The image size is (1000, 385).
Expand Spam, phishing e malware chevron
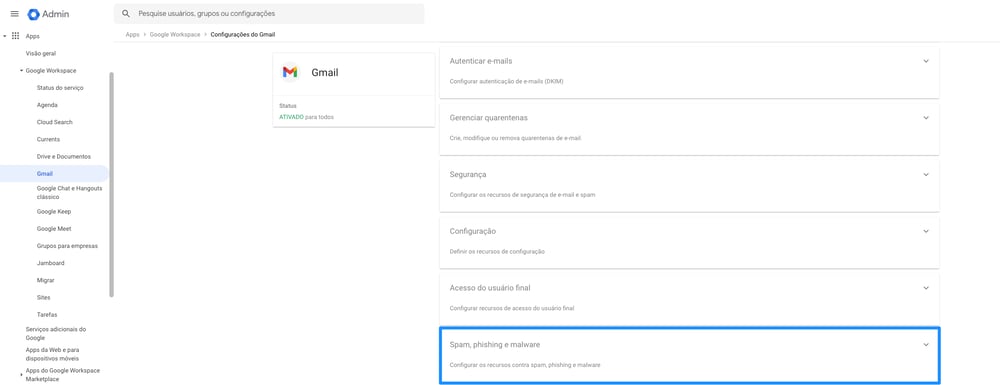pos(926,345)
